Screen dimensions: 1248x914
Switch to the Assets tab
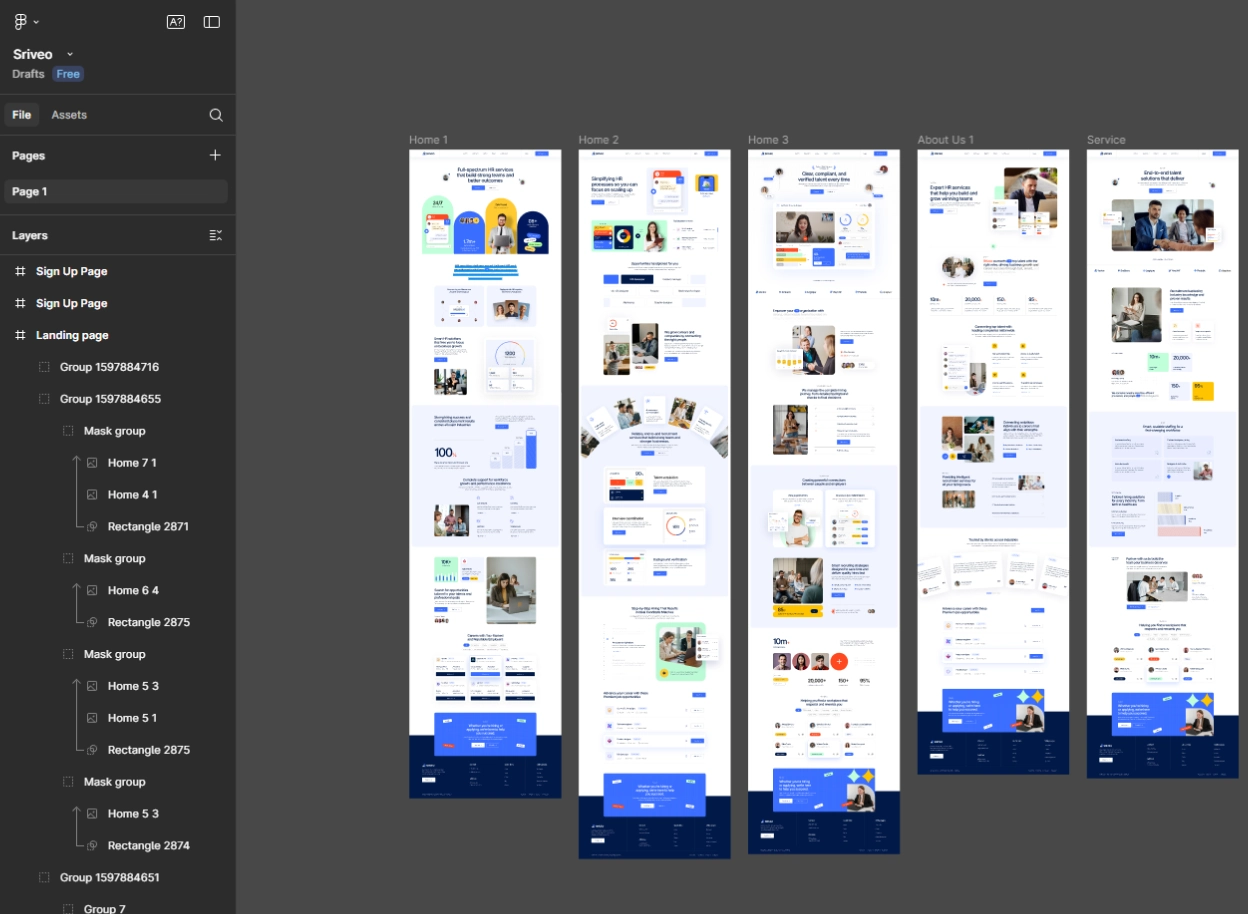pos(69,114)
